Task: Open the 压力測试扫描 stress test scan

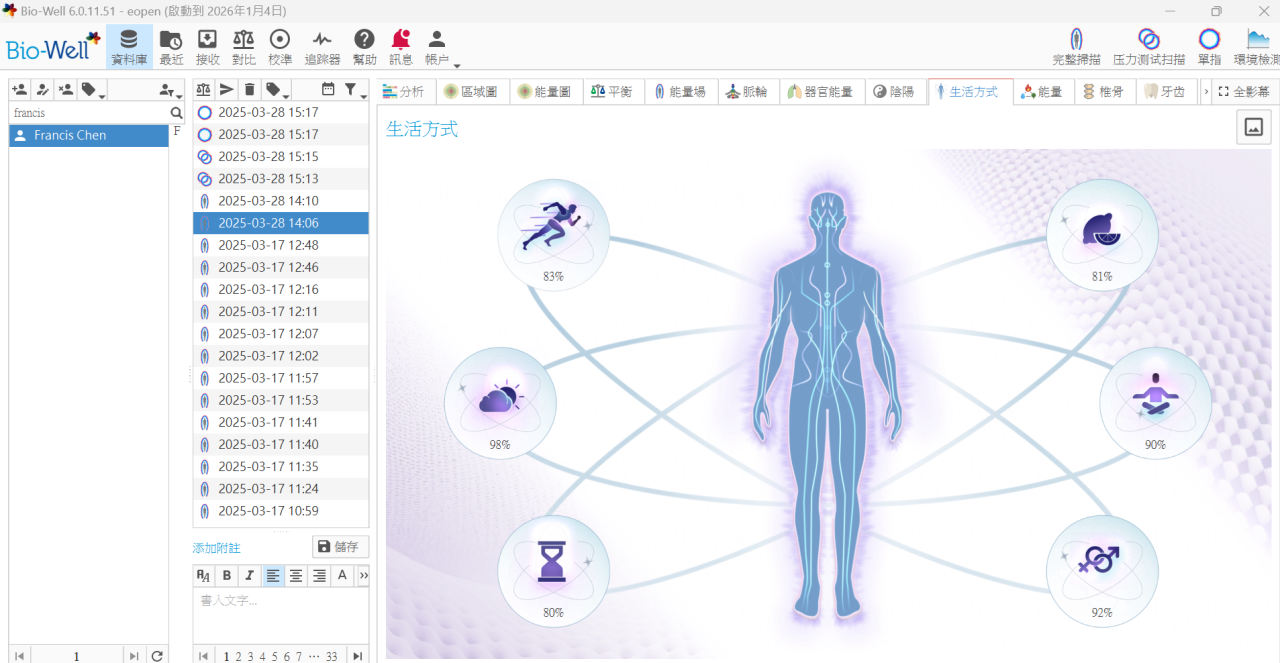Action: [1149, 47]
